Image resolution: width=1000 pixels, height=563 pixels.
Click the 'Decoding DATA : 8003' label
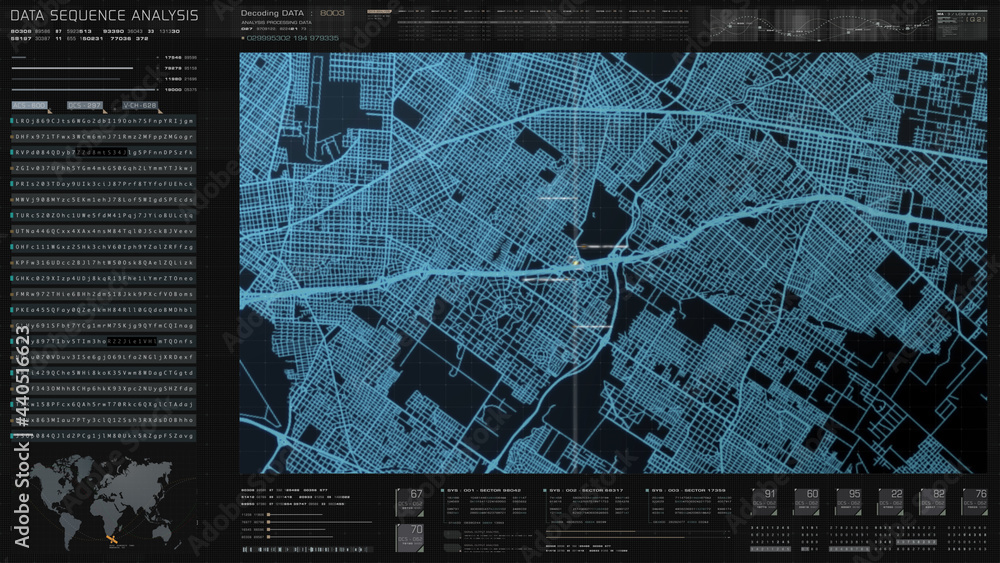[x=293, y=13]
